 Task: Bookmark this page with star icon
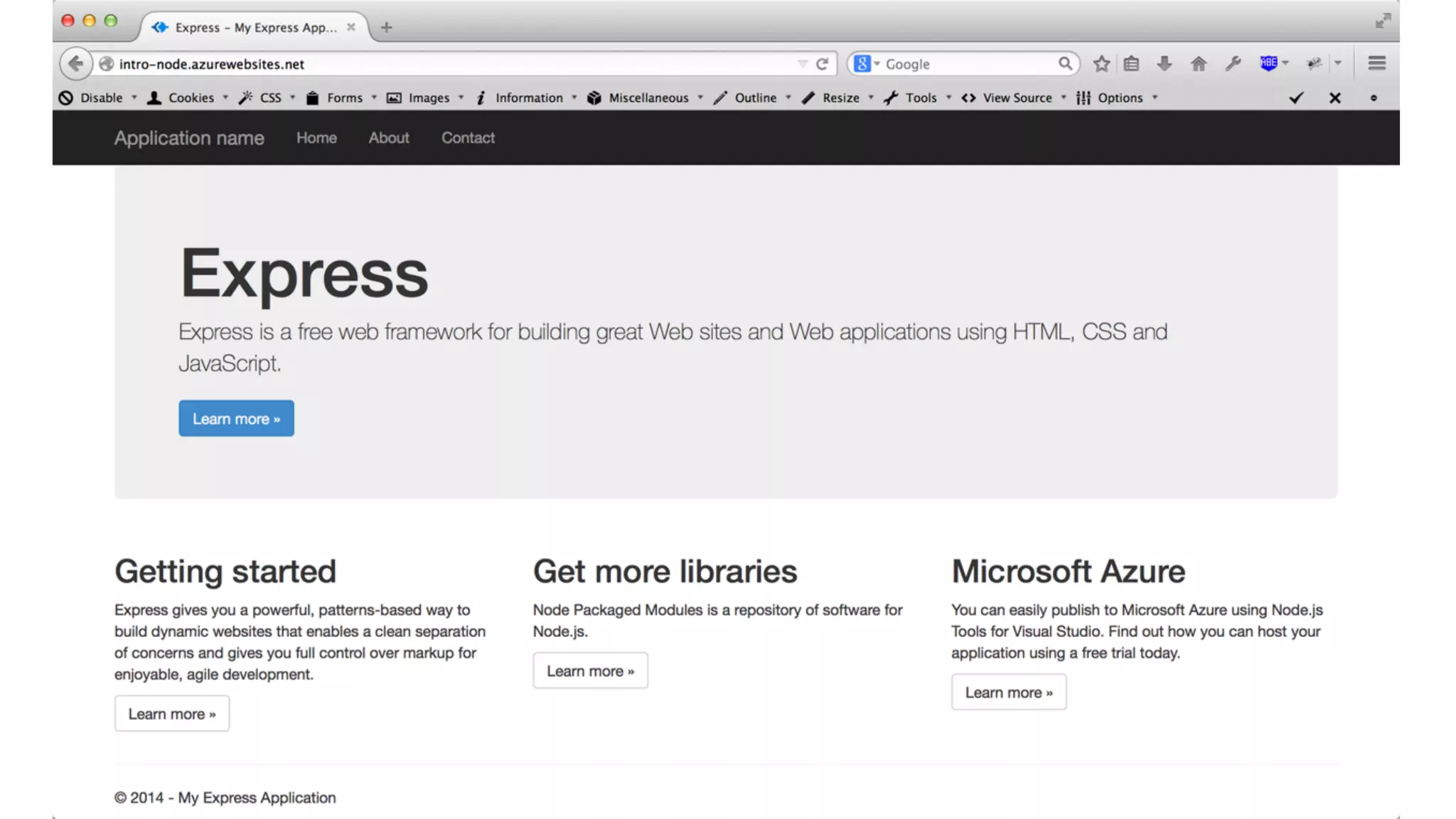[x=1101, y=64]
